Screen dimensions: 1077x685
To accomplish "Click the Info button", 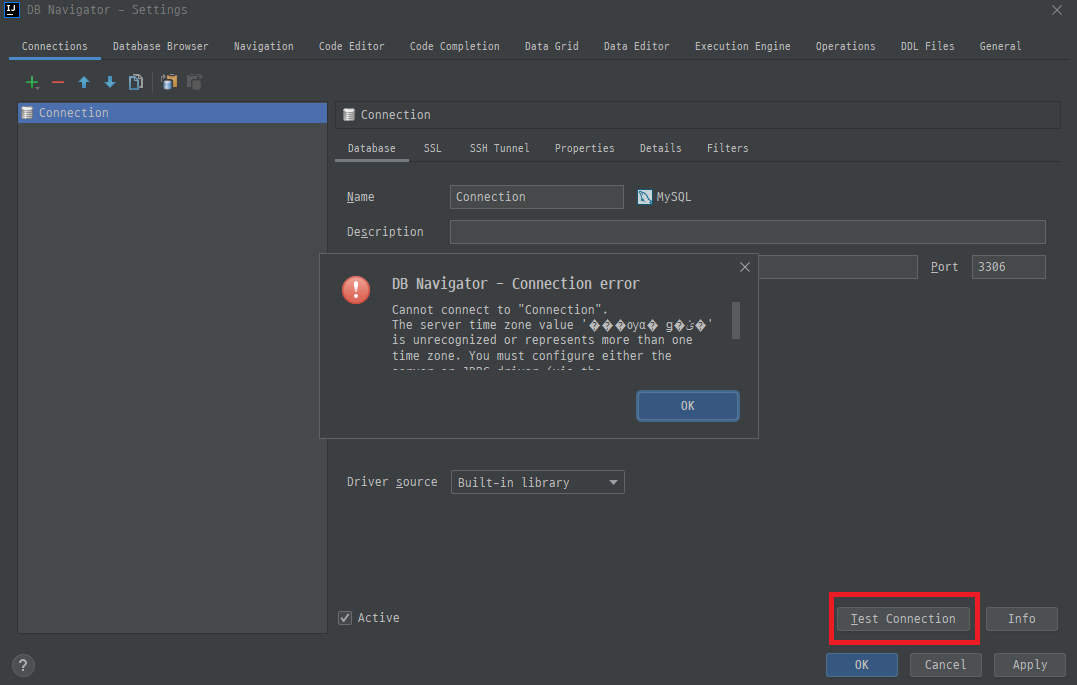I will coord(1021,618).
